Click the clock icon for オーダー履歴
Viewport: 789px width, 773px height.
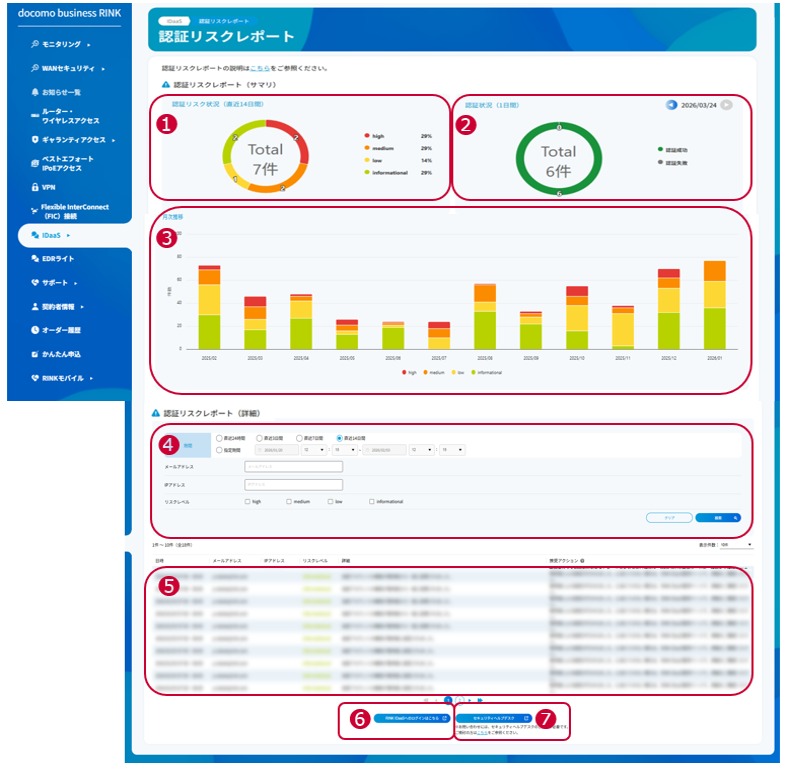click(x=35, y=330)
